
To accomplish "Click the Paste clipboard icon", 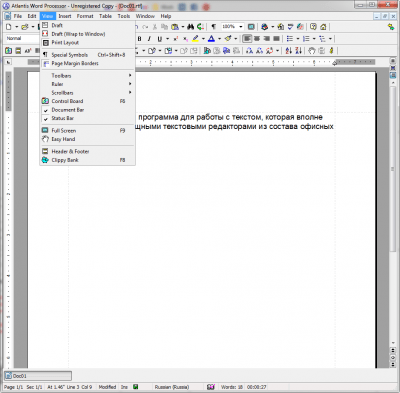I will pos(175,27).
